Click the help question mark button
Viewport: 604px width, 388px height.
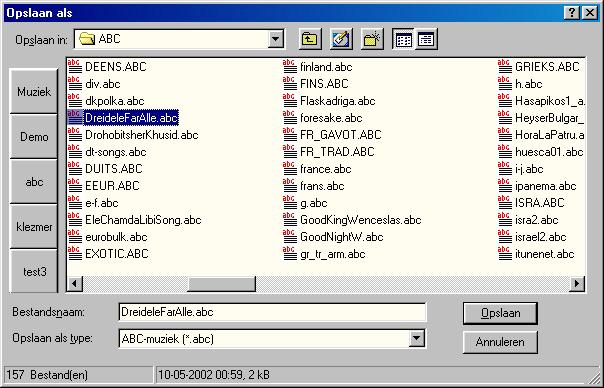pyautogui.click(x=572, y=13)
